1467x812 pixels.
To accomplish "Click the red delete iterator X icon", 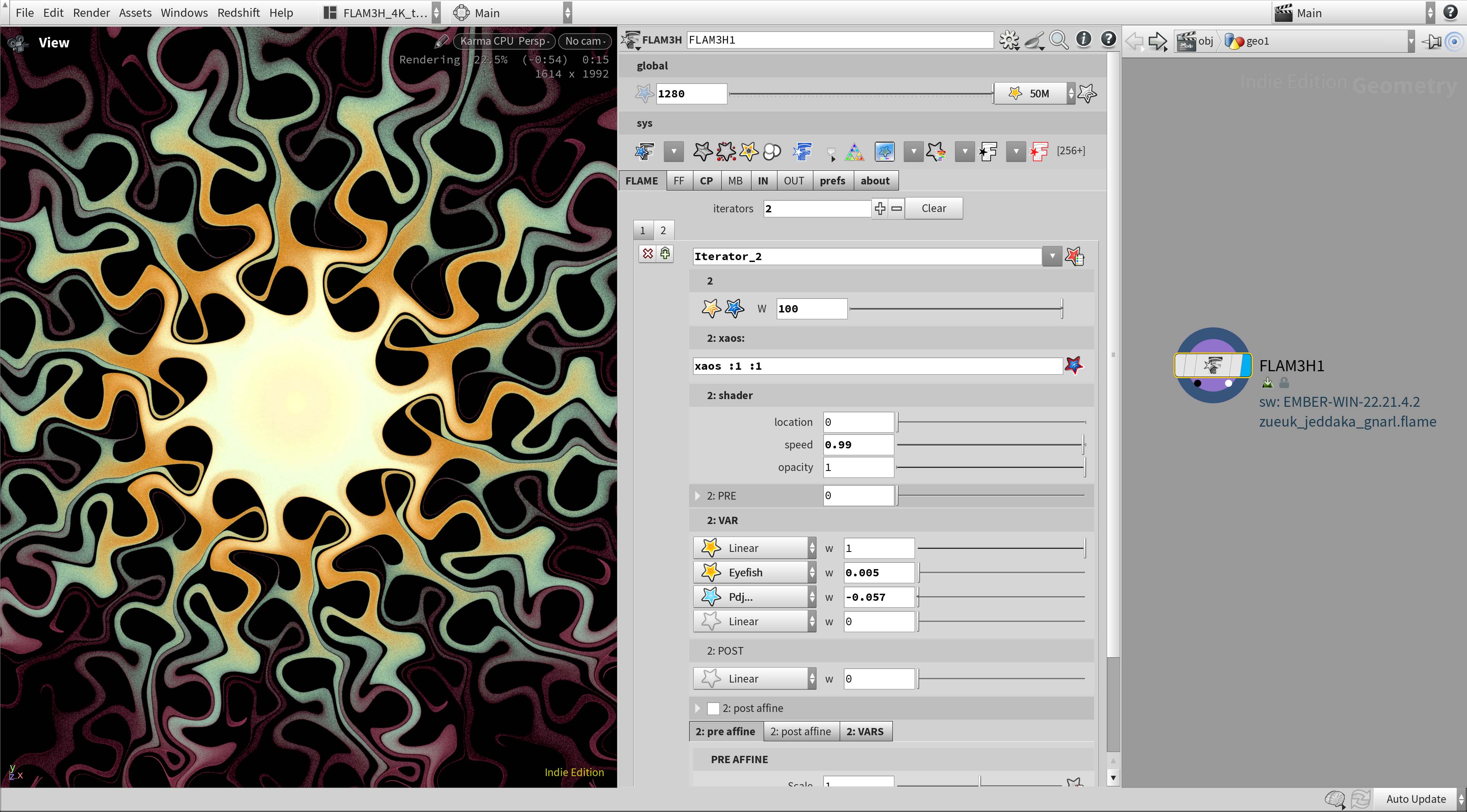I will (x=648, y=253).
